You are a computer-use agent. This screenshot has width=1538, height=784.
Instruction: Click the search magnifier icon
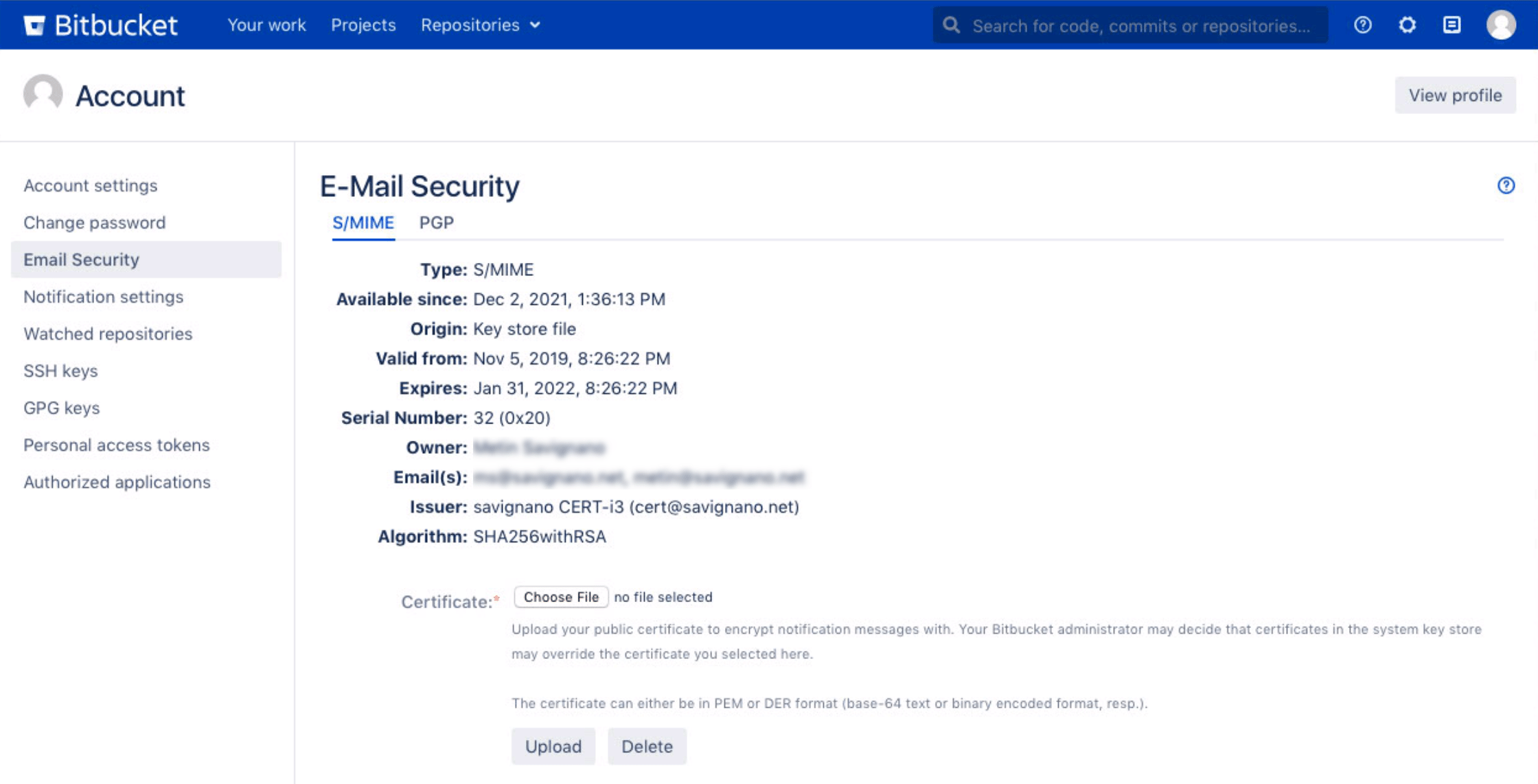[x=952, y=25]
